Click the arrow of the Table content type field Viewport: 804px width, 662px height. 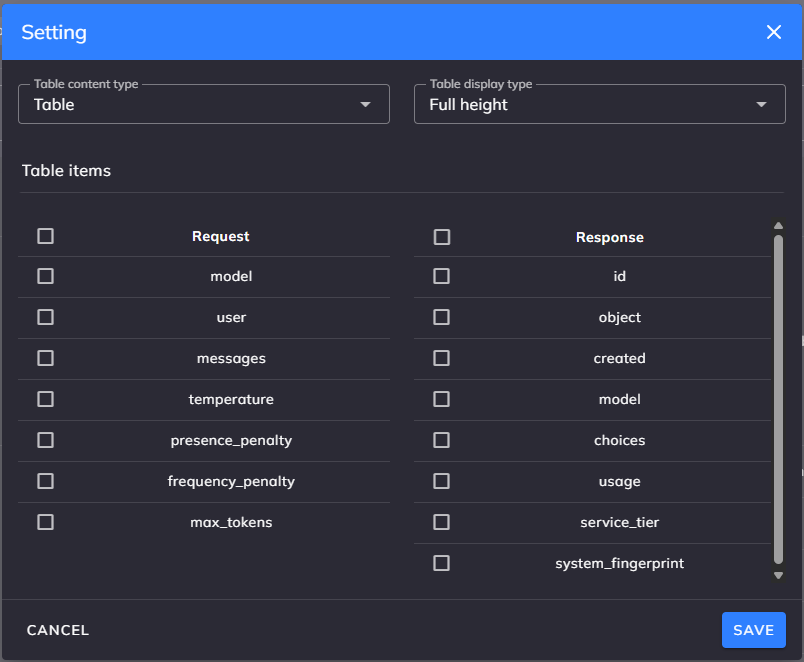tap(365, 105)
